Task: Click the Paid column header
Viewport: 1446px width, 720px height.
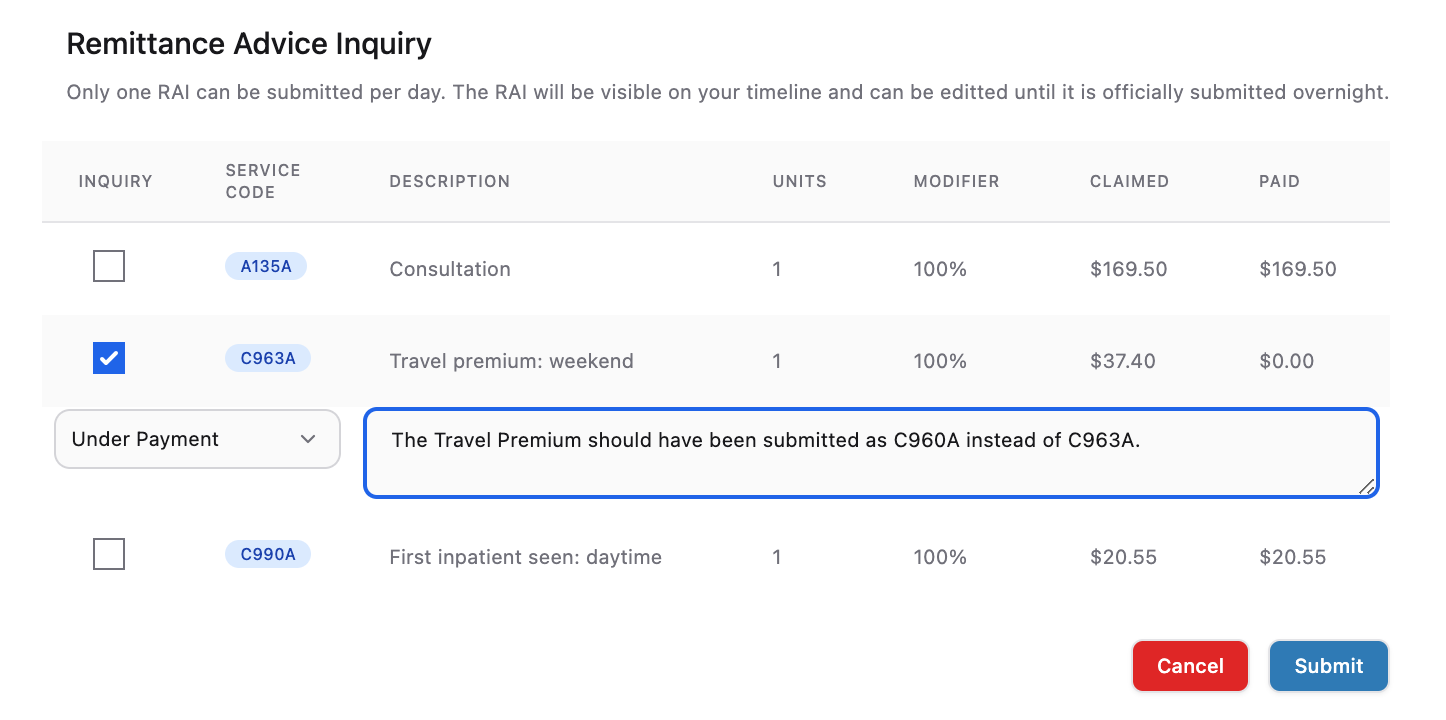Action: pyautogui.click(x=1279, y=181)
